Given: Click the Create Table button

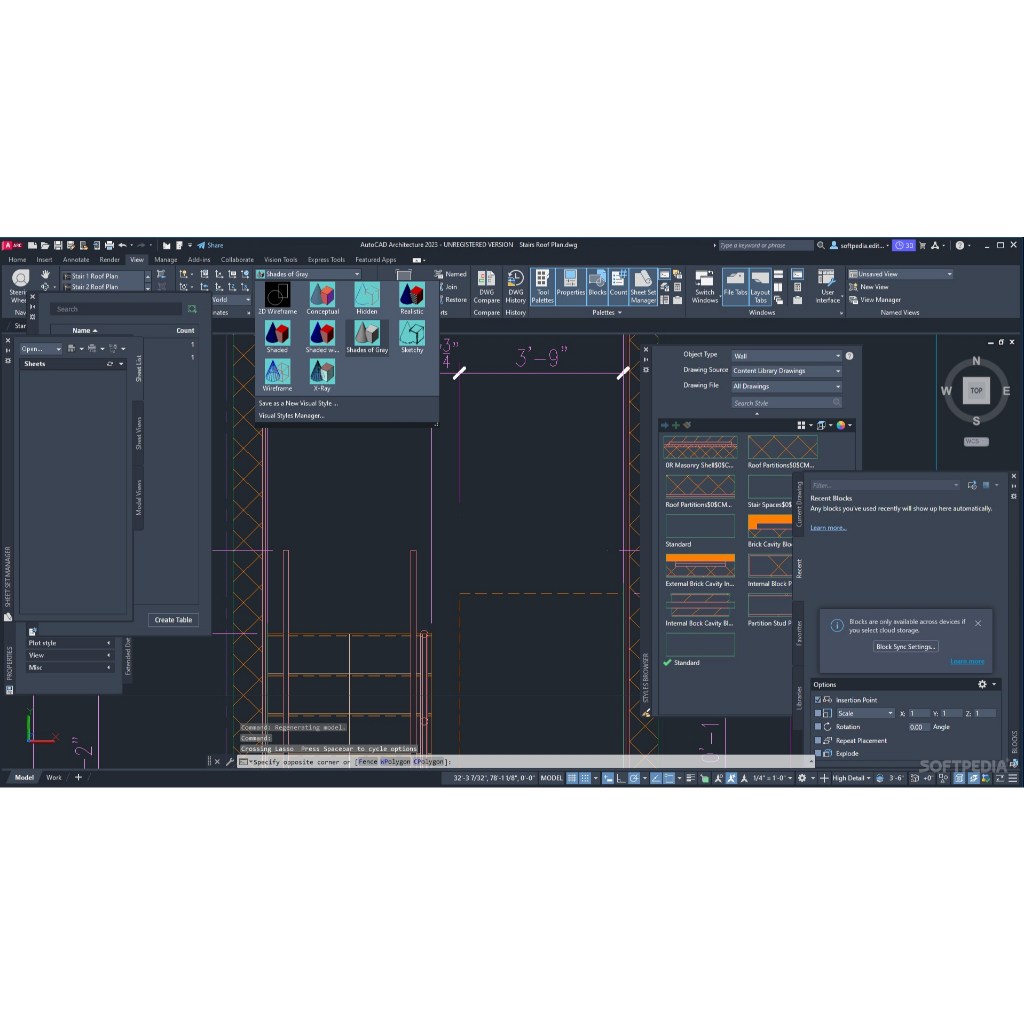Looking at the screenshot, I should click(x=173, y=620).
